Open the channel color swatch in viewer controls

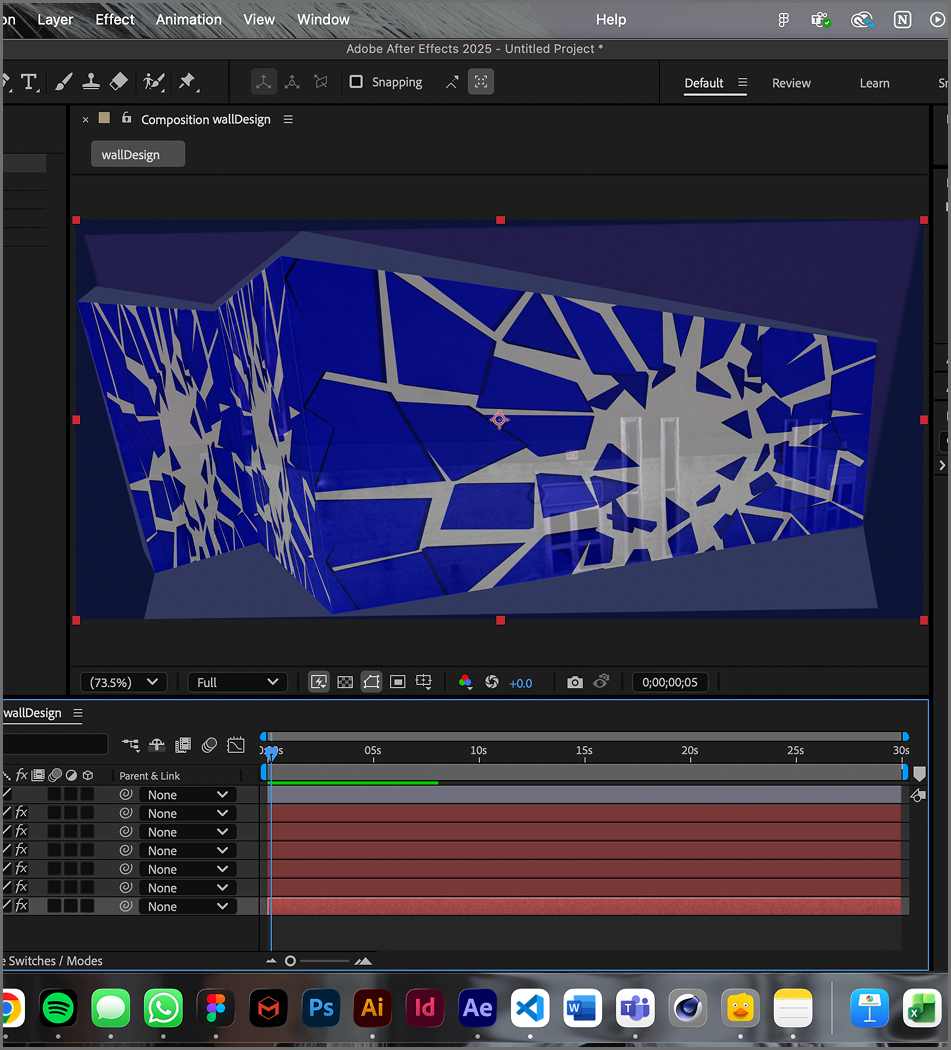[x=464, y=681]
